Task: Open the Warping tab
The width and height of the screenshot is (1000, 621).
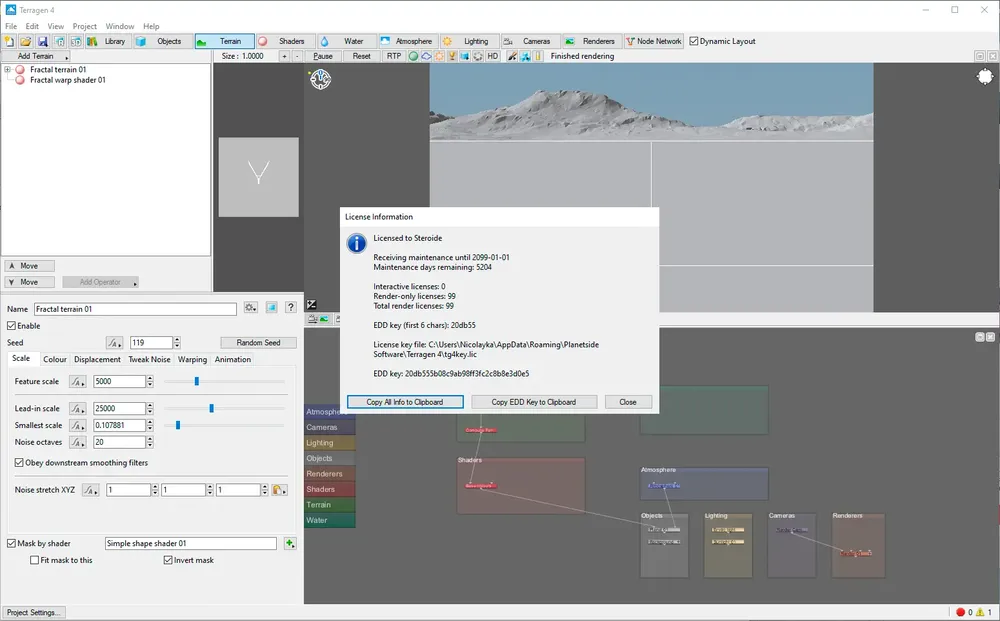Action: pyautogui.click(x=192, y=360)
